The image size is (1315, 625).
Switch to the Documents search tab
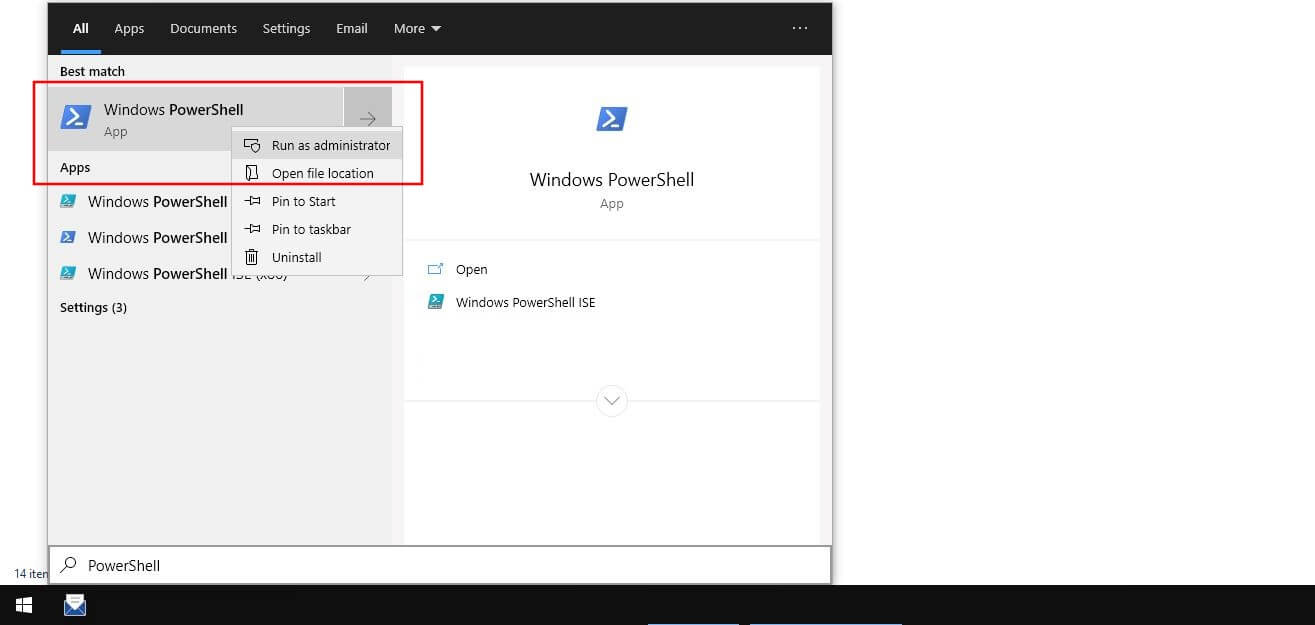pyautogui.click(x=203, y=28)
